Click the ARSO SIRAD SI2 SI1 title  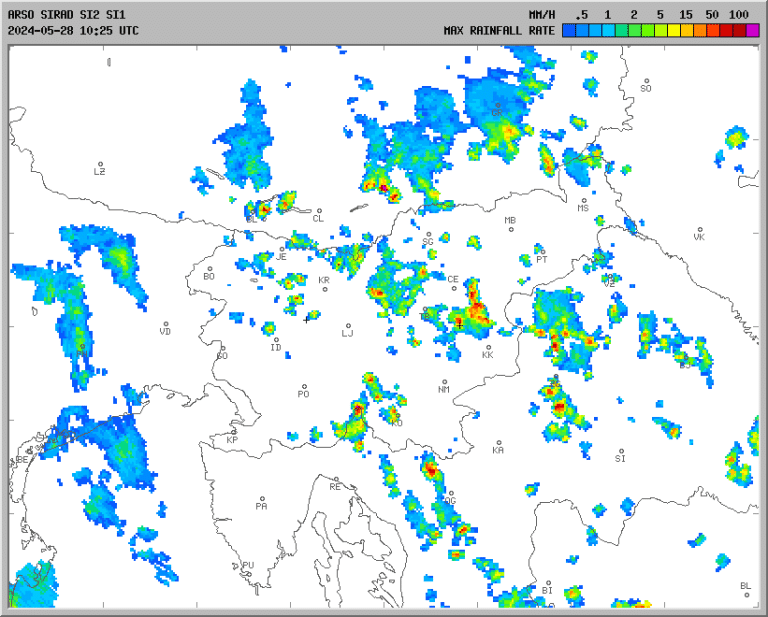[x=66, y=14]
